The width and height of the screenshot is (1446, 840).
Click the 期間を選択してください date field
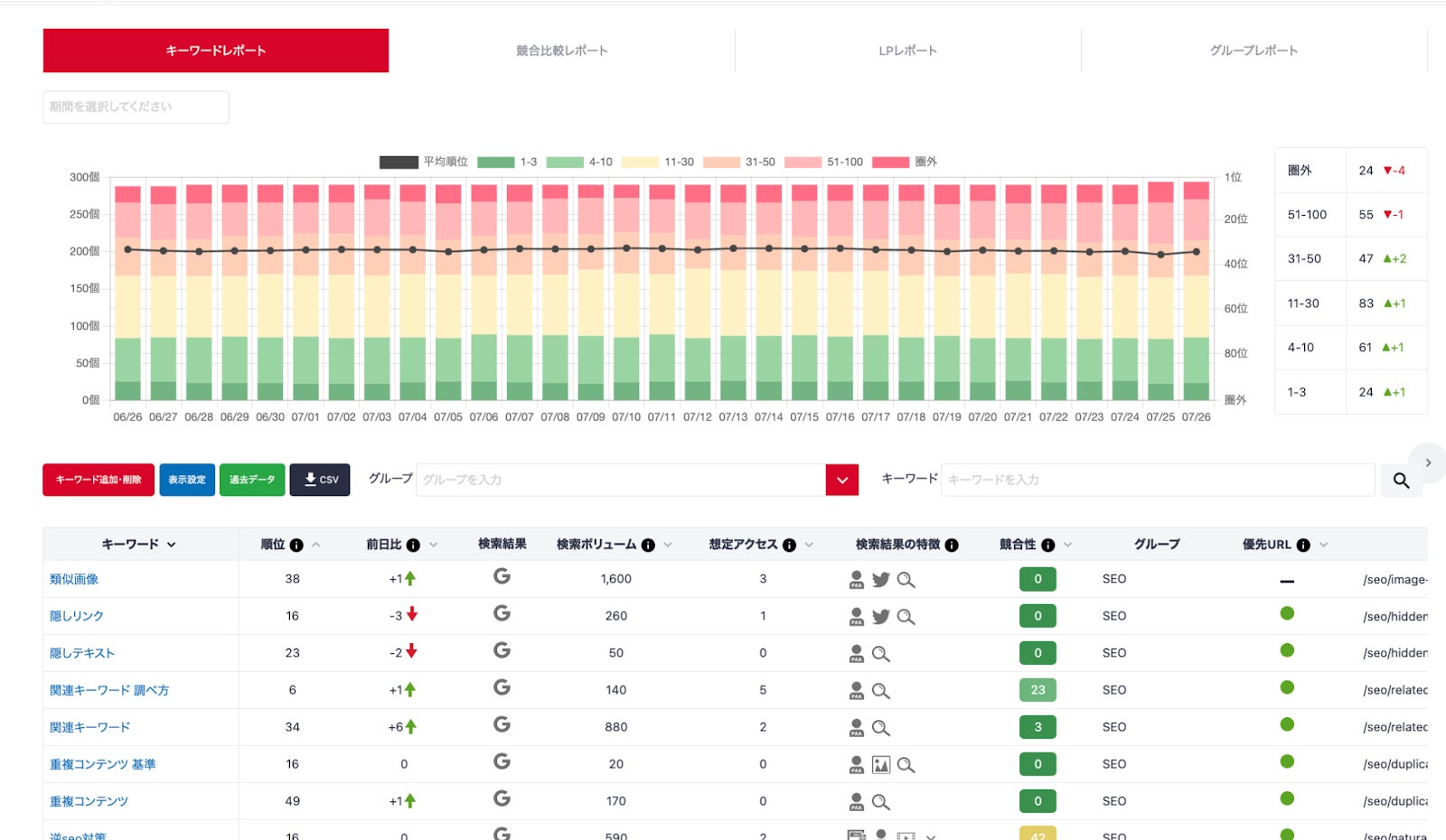[136, 107]
